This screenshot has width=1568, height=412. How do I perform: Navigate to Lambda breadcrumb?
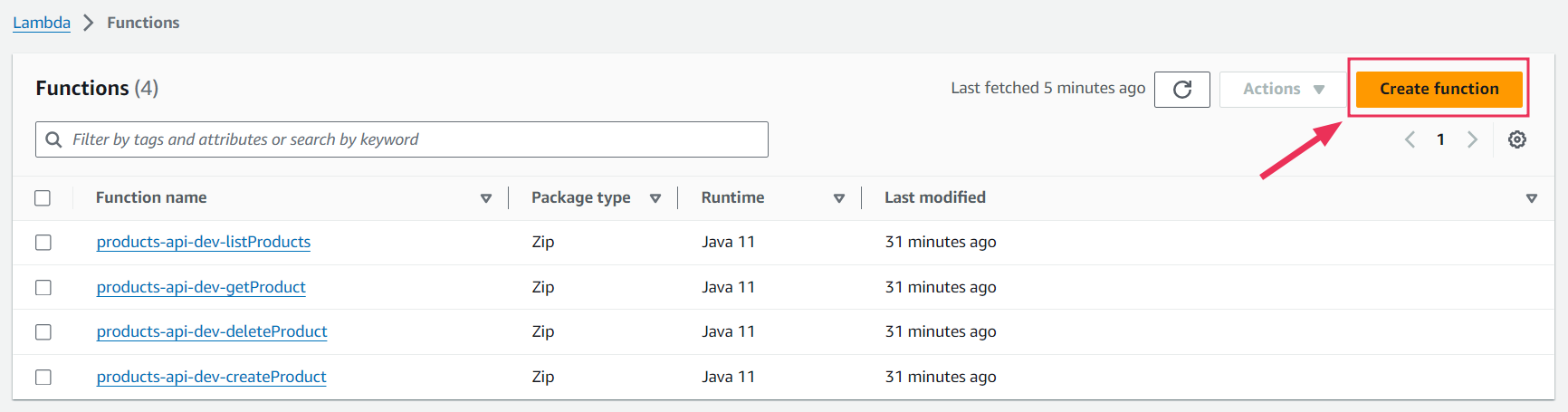pos(42,23)
